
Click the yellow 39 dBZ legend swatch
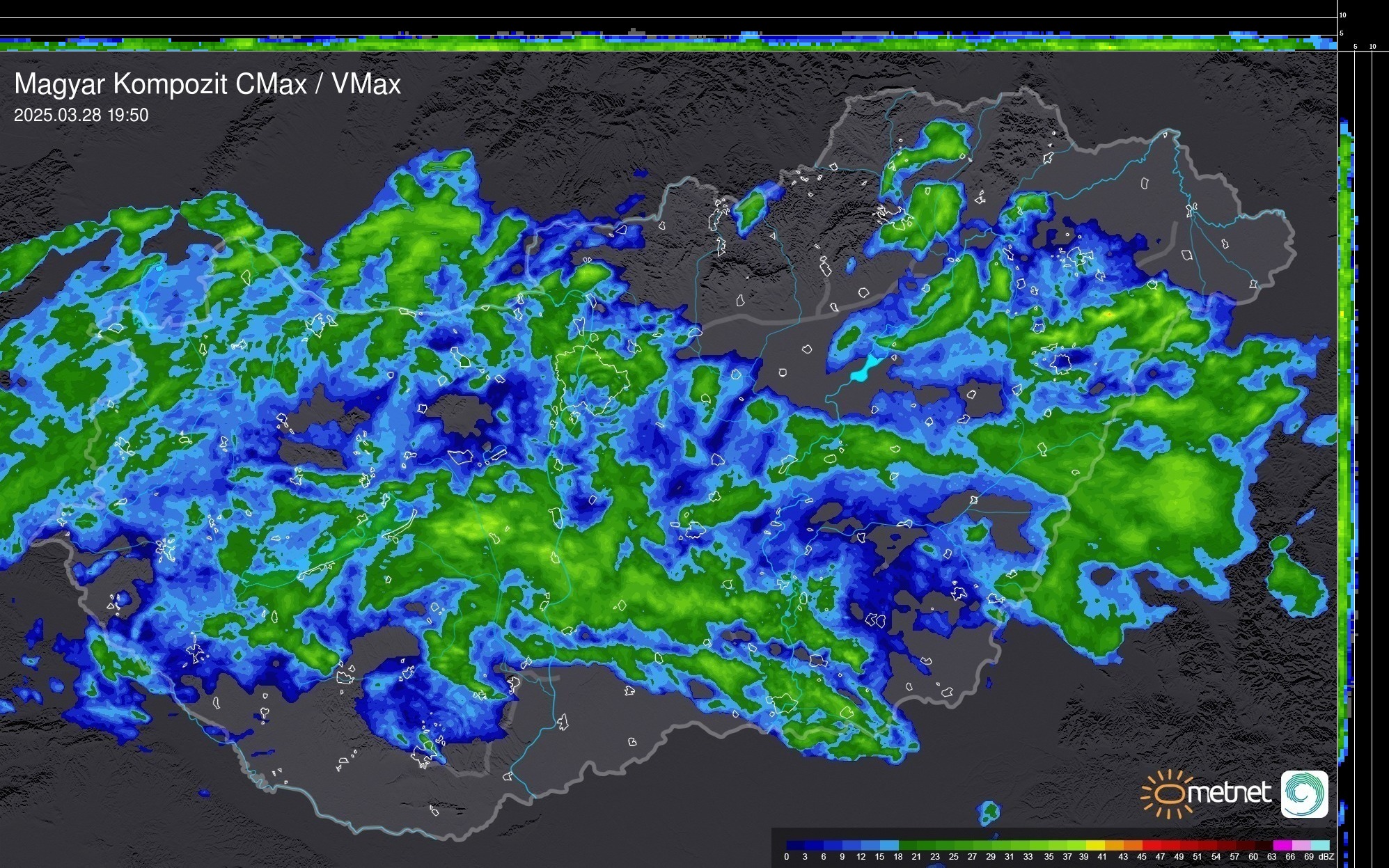pyautogui.click(x=1096, y=846)
